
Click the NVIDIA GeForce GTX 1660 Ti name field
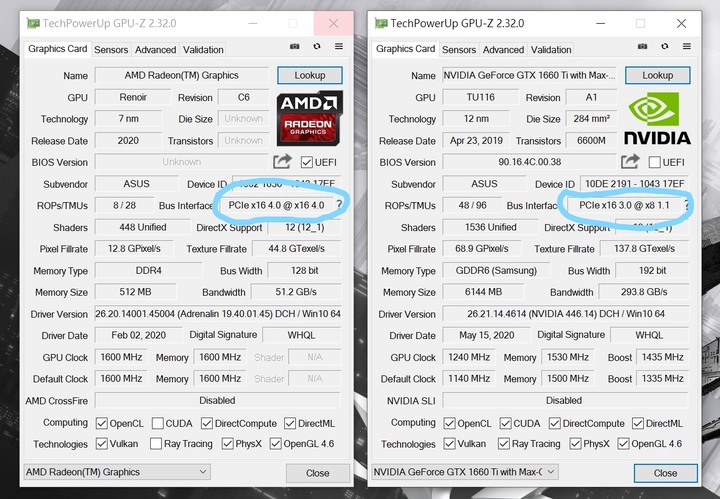point(529,75)
